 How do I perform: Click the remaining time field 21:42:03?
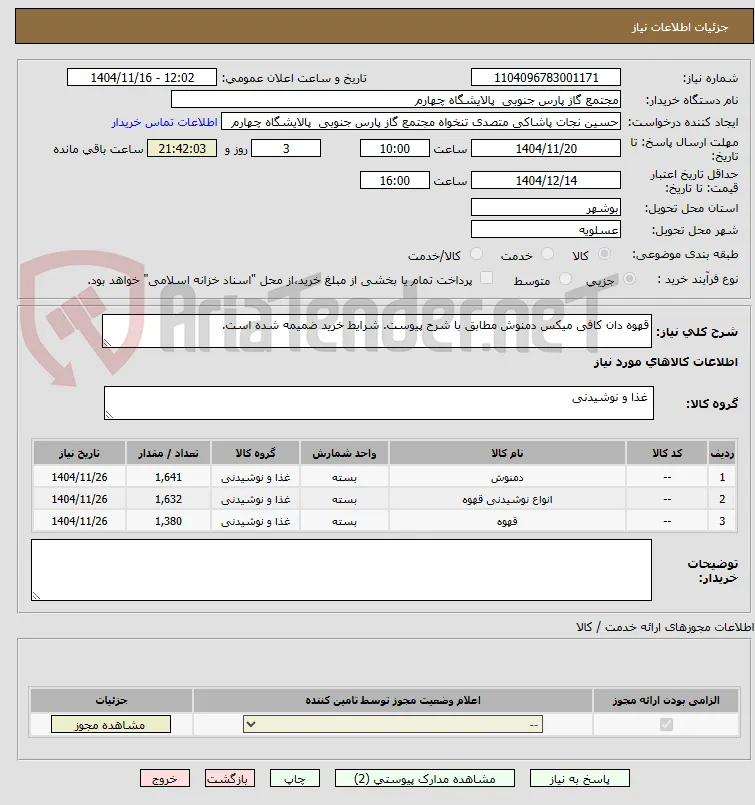182,148
